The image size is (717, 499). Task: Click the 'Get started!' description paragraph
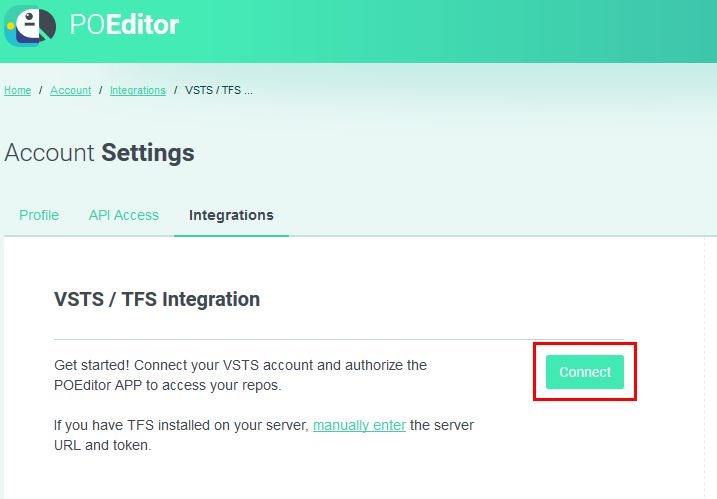click(241, 375)
